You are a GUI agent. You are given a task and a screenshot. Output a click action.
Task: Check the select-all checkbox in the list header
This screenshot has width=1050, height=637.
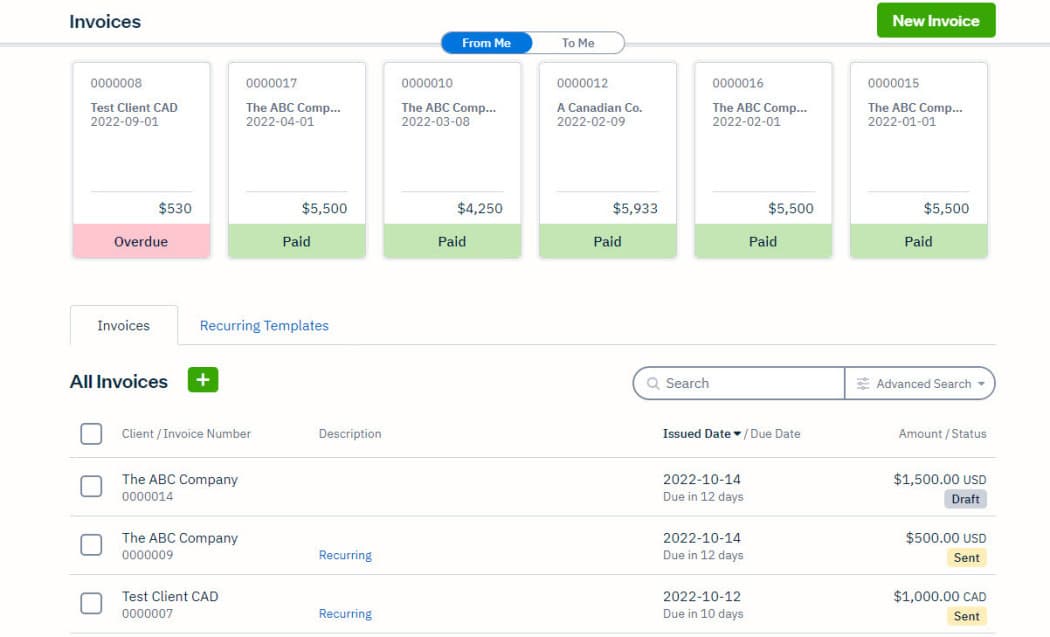tap(91, 433)
